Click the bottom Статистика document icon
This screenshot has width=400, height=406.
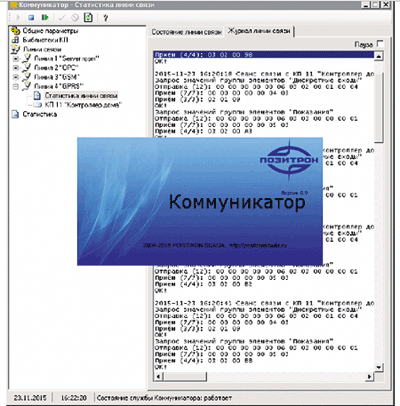tap(15, 114)
